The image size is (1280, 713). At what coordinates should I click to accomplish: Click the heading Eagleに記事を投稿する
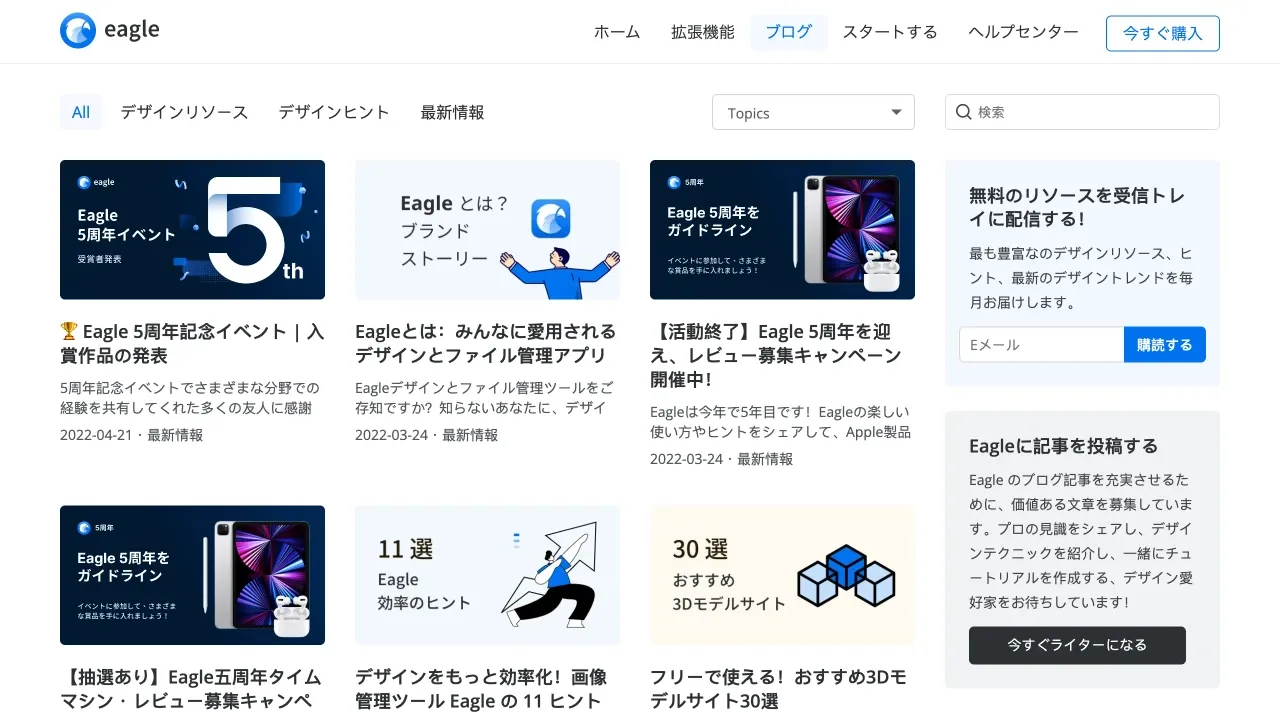click(1063, 445)
